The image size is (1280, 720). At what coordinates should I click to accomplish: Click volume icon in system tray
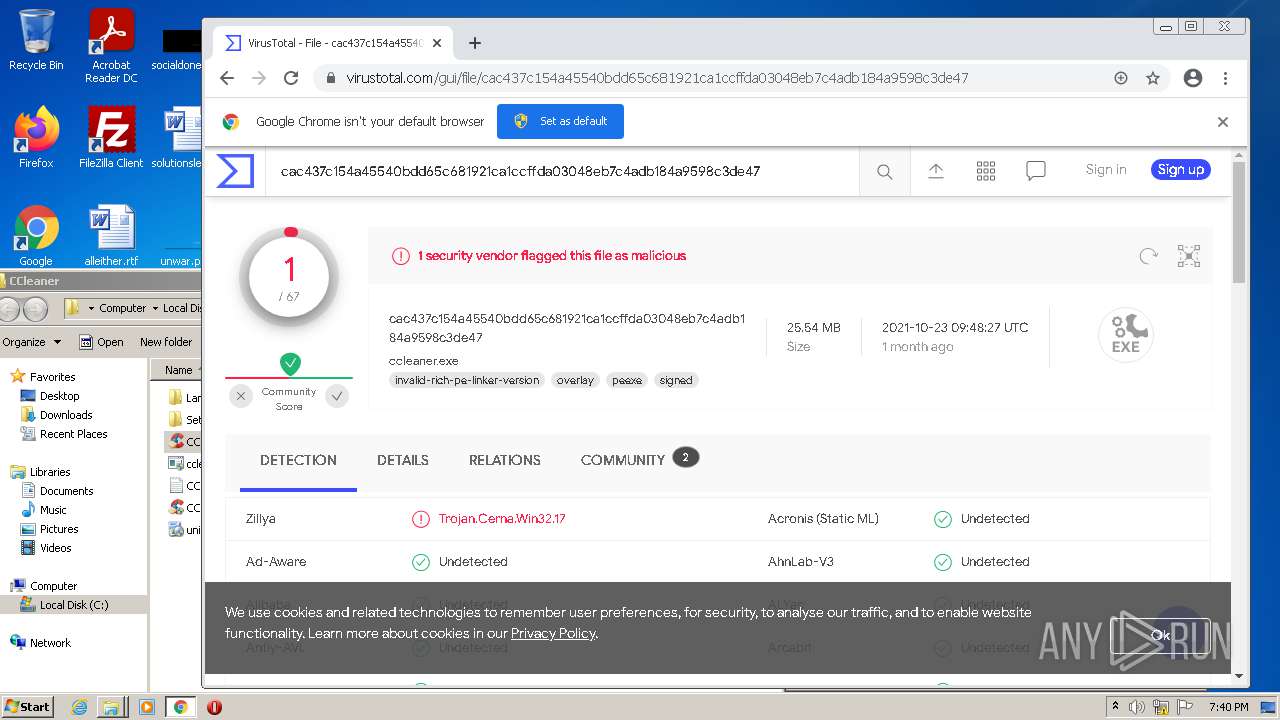pyautogui.click(x=1137, y=707)
